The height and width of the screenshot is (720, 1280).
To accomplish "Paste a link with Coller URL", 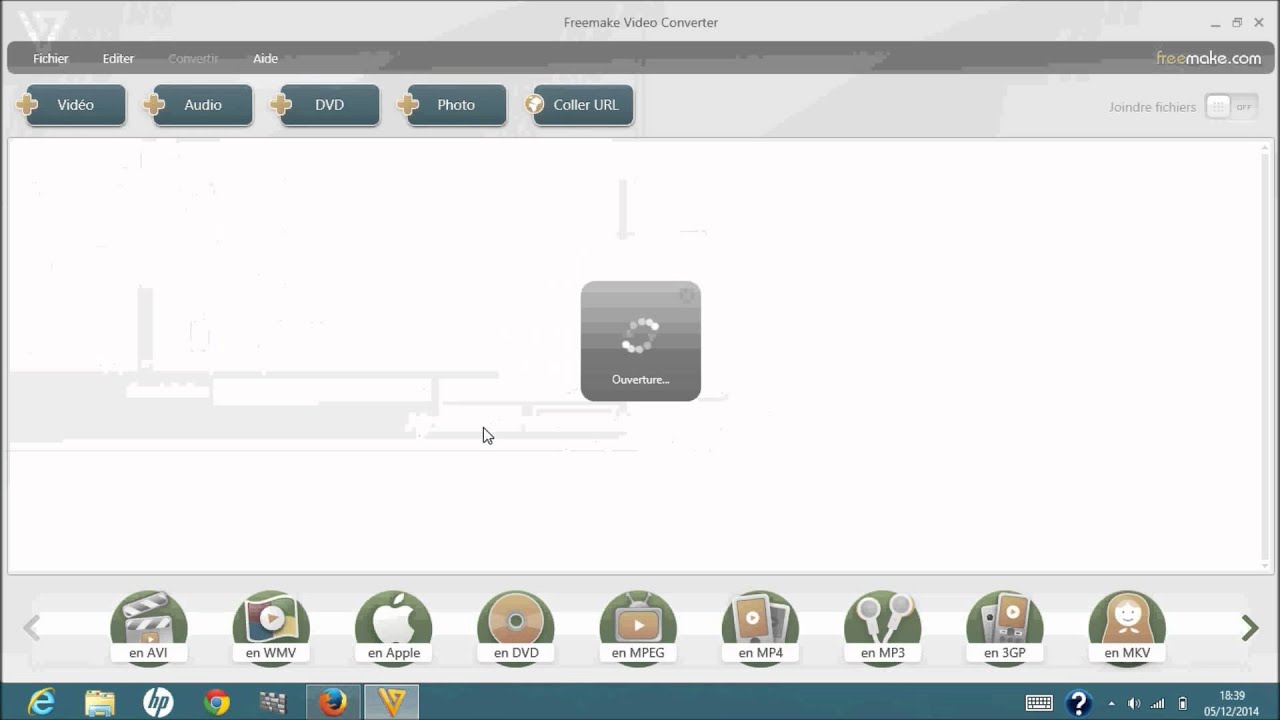I will pyautogui.click(x=579, y=105).
